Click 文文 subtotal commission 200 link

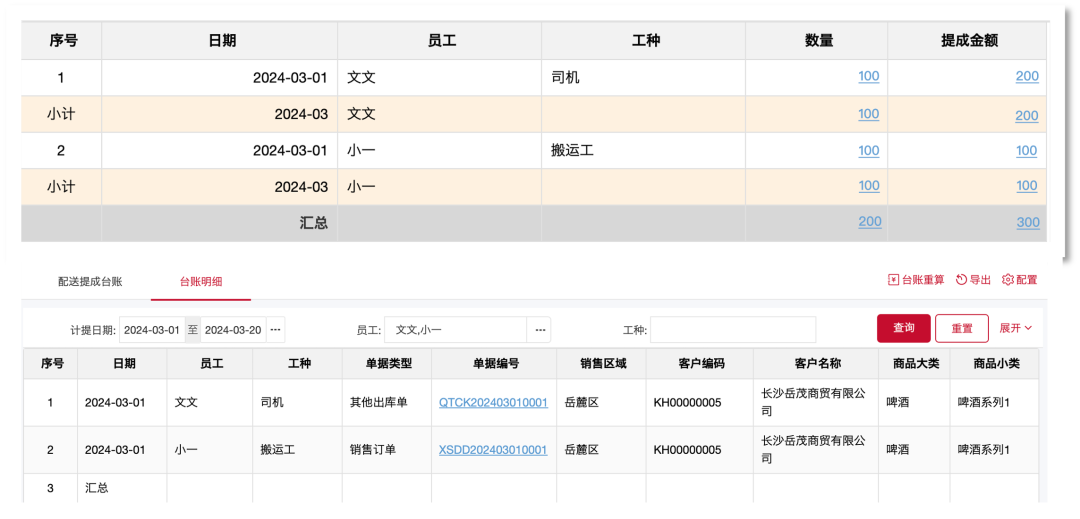[x=1027, y=116]
